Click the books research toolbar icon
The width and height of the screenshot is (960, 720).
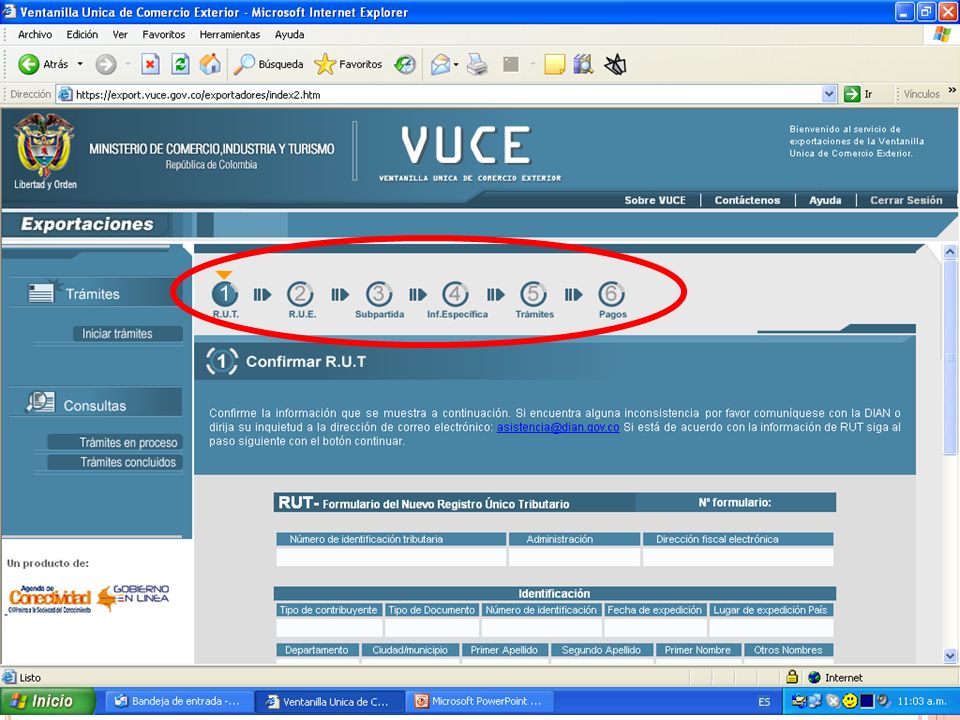coord(583,64)
